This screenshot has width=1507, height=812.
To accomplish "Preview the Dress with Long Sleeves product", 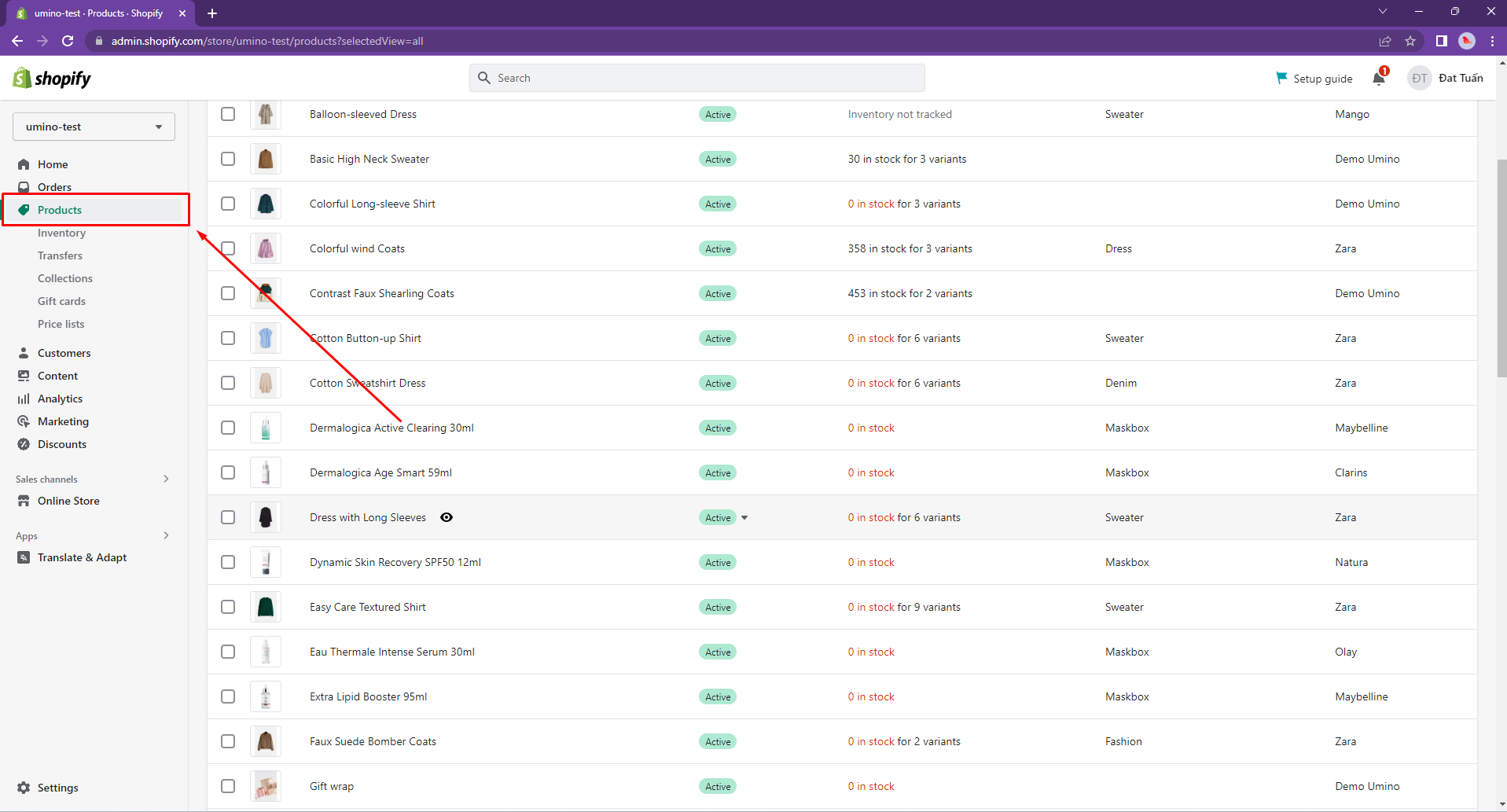I will [x=447, y=517].
